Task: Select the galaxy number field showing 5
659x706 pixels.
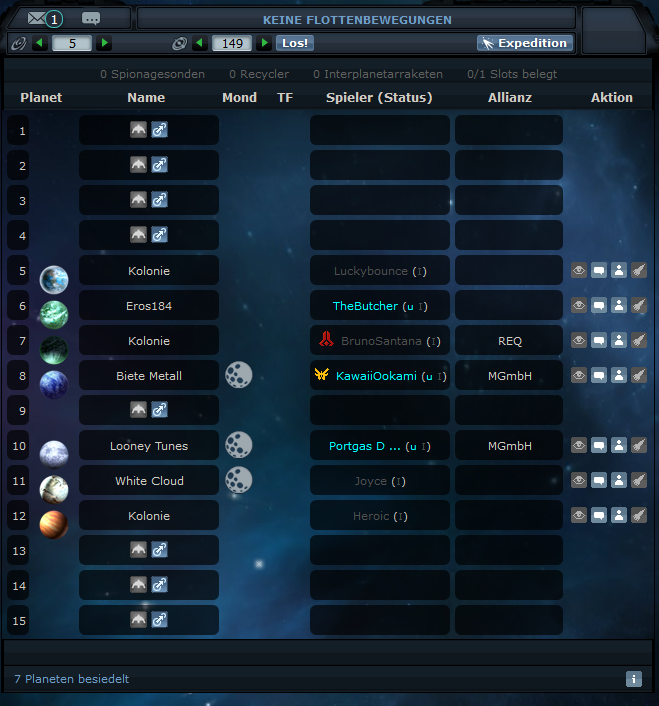Action: click(72, 43)
